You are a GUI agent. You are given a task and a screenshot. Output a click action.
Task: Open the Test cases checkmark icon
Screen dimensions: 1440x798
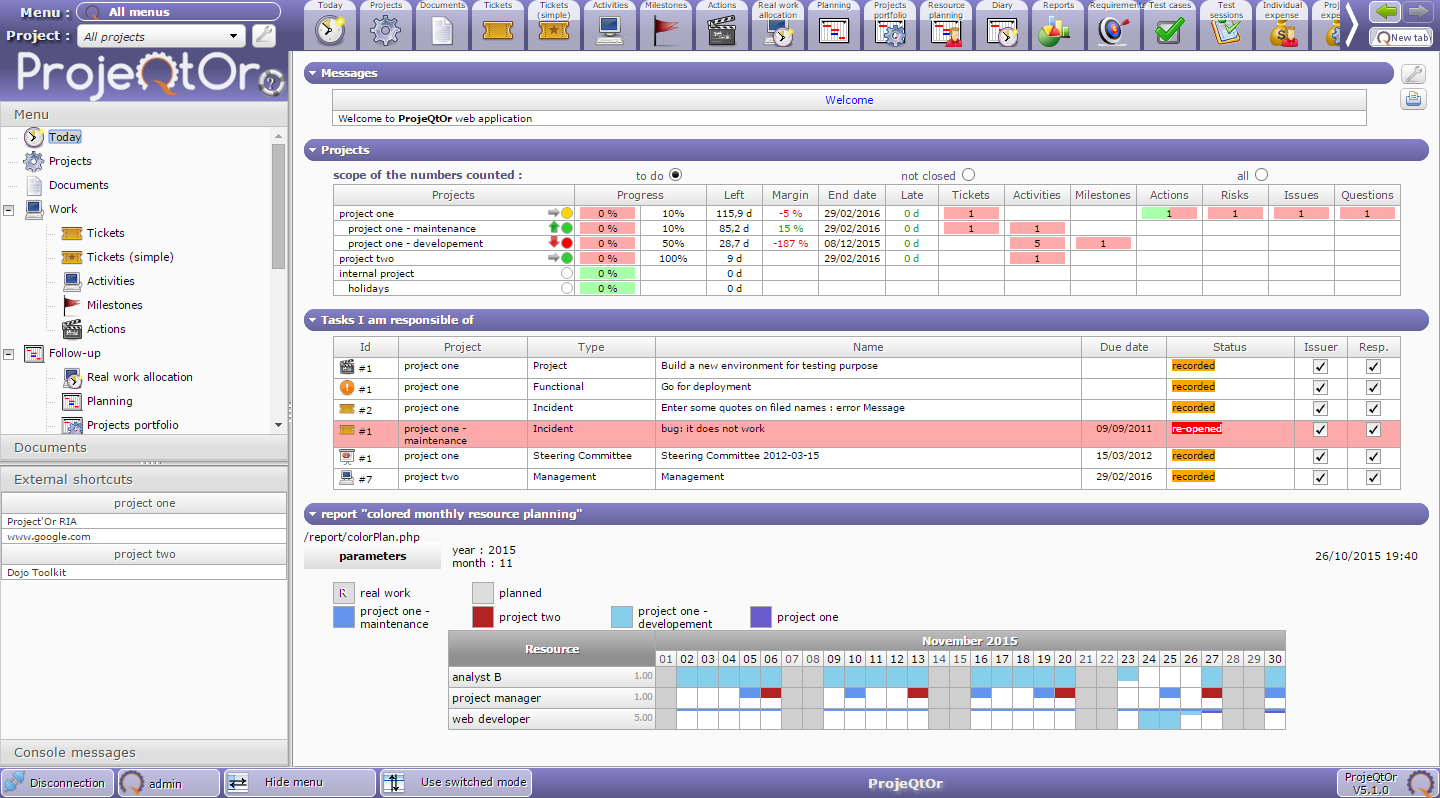coord(1169,32)
